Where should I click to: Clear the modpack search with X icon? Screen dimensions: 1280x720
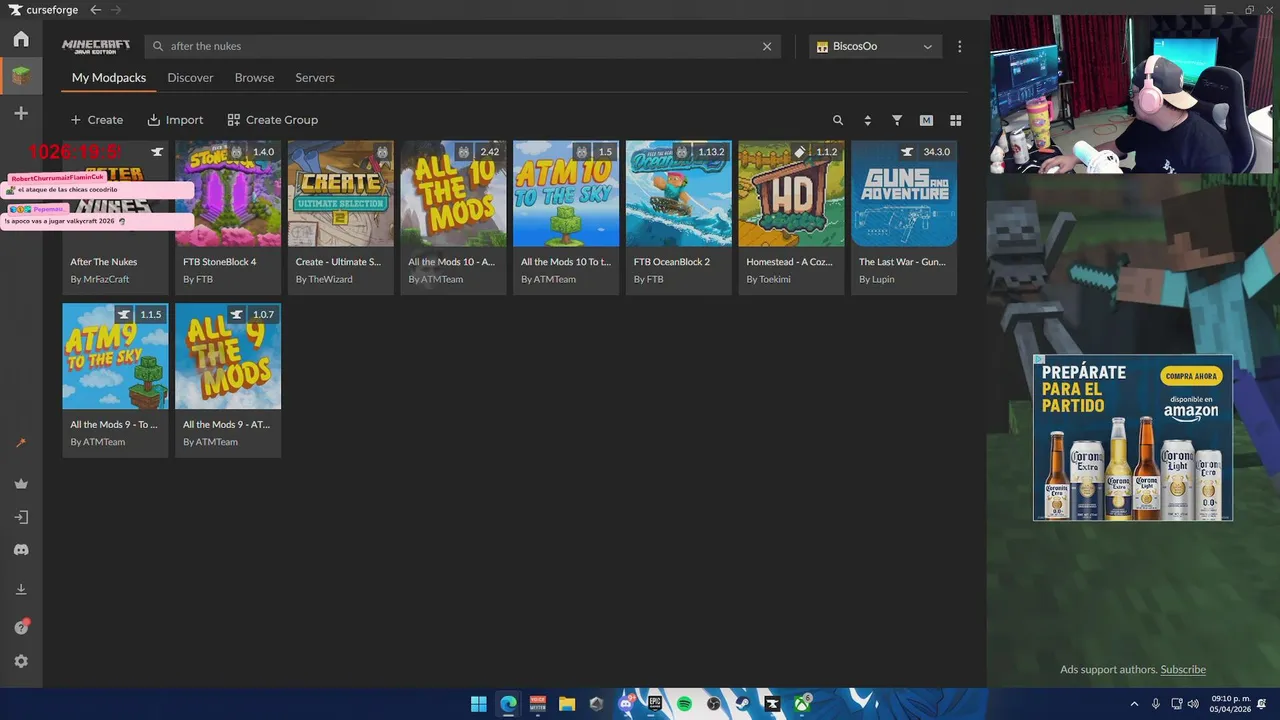(767, 46)
